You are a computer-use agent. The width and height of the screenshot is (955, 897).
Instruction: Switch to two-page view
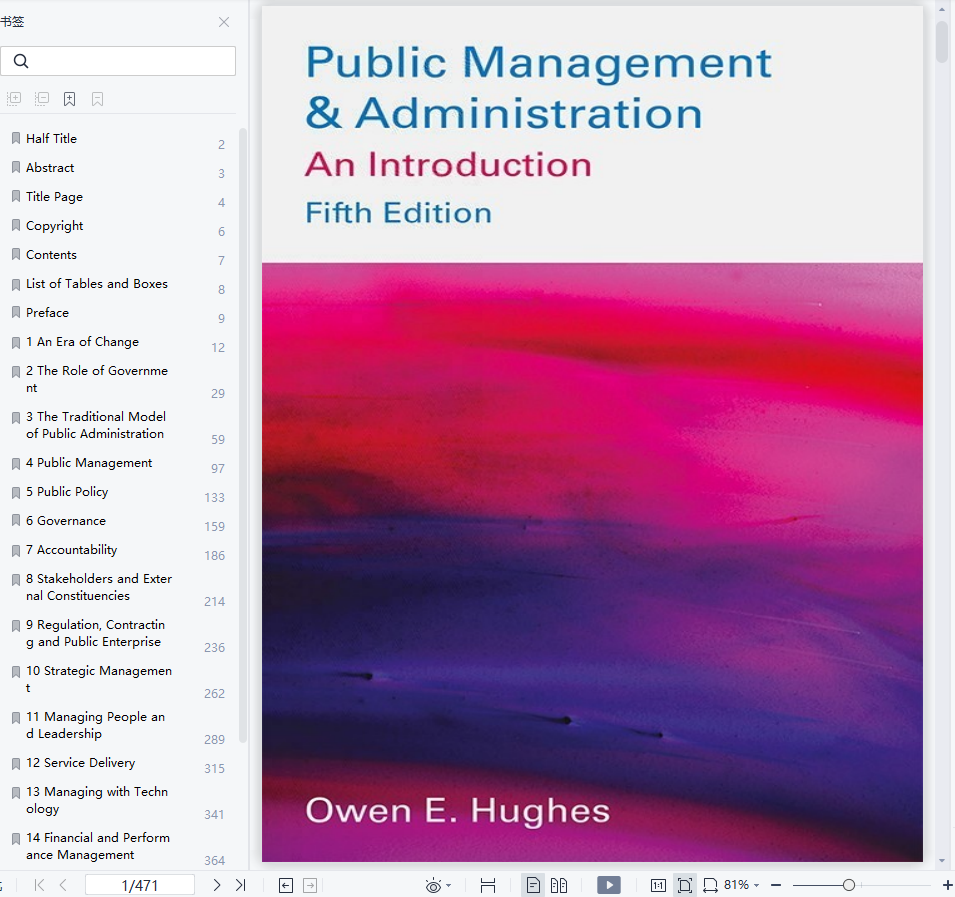click(x=559, y=885)
